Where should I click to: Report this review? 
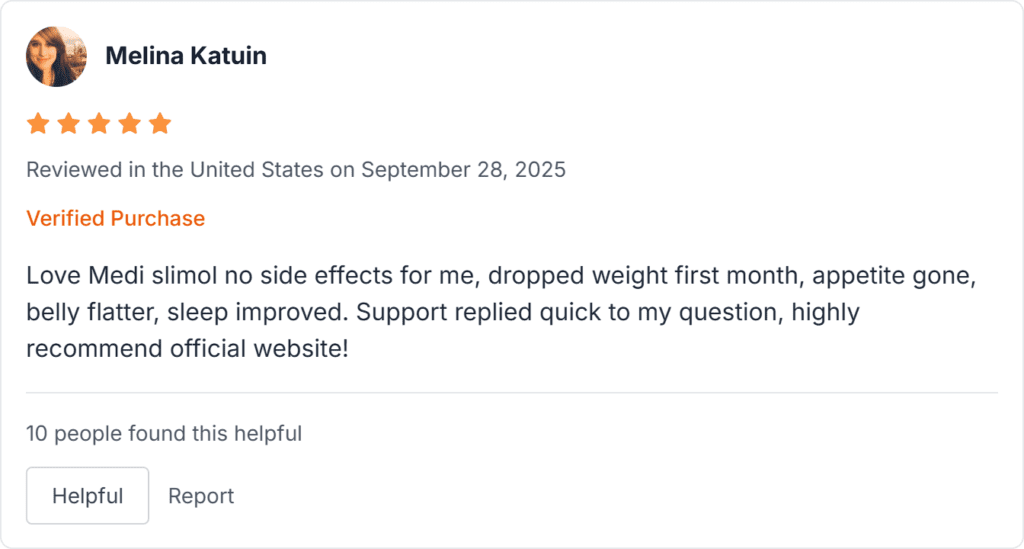pos(201,496)
